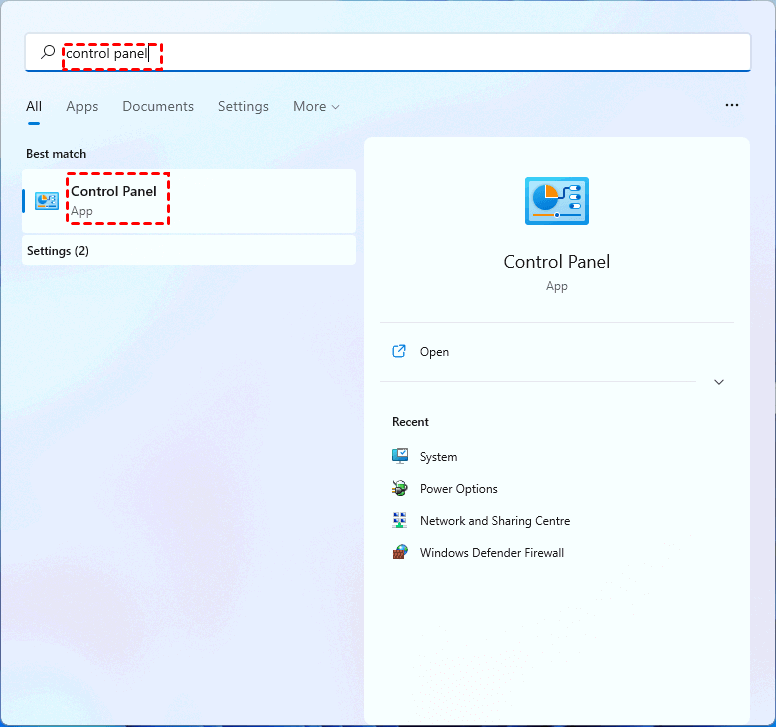Open the System recent entry

(x=438, y=457)
